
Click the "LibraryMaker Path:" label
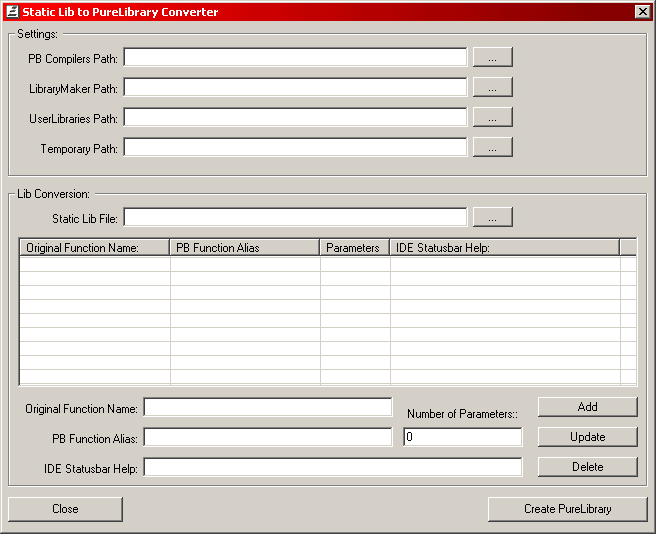[x=73, y=89]
